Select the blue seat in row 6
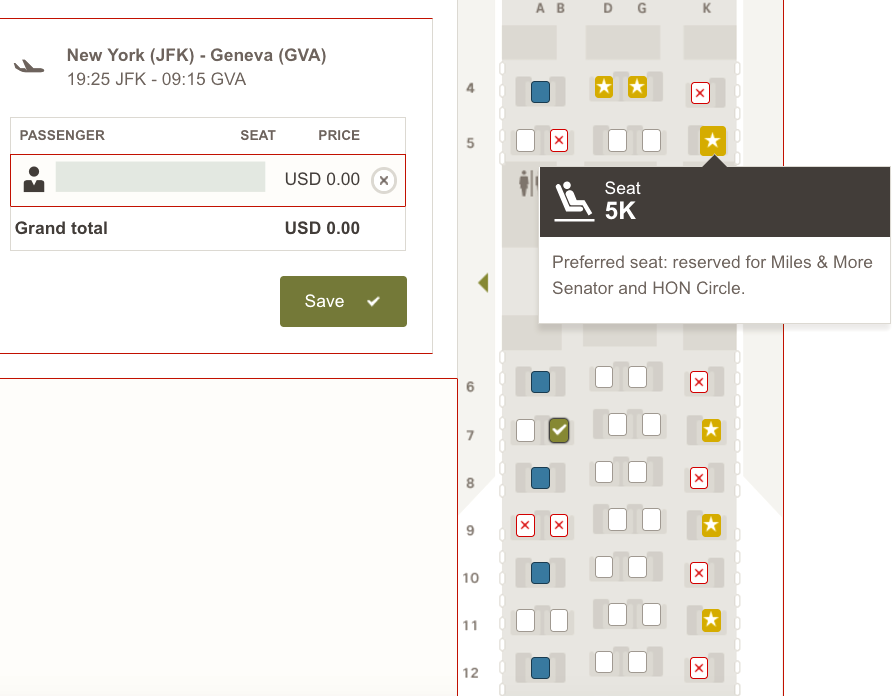Screen dimensions: 893x696 pos(540,382)
